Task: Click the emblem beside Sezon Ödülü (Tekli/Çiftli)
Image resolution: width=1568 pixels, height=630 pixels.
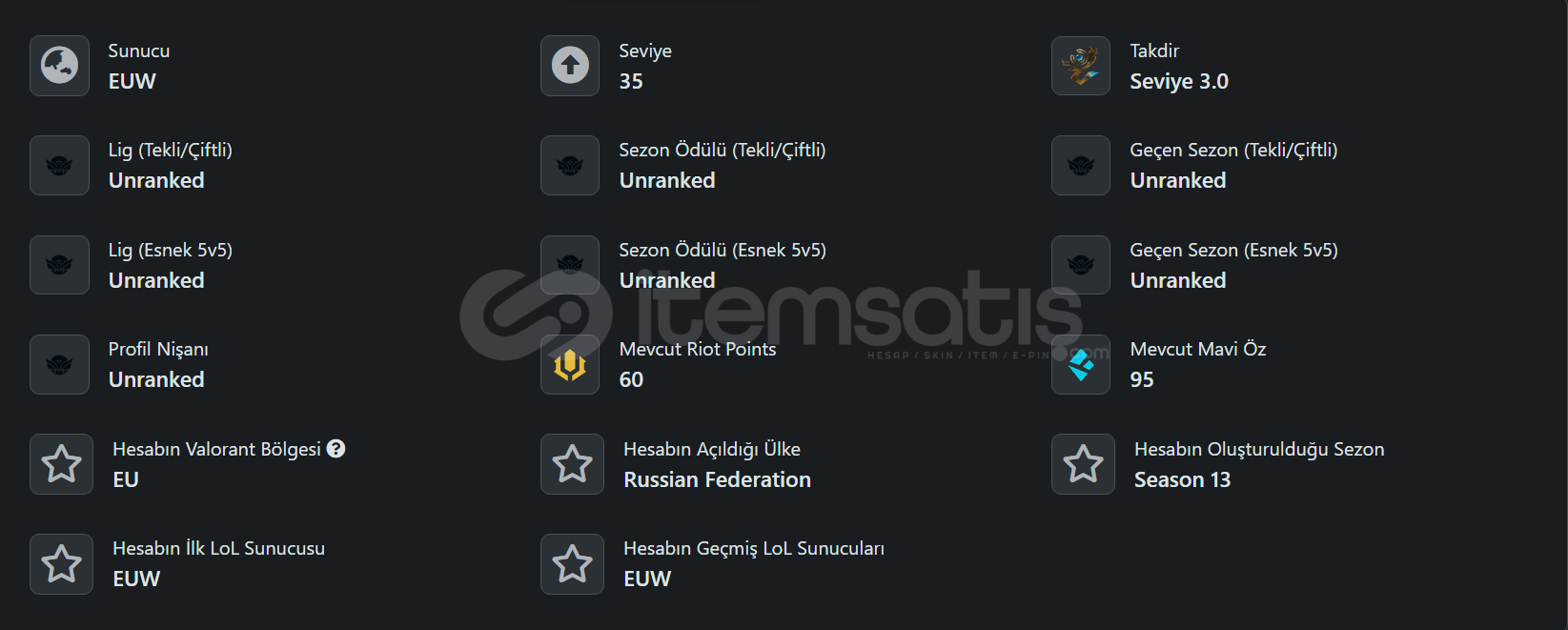Action: coord(570,166)
